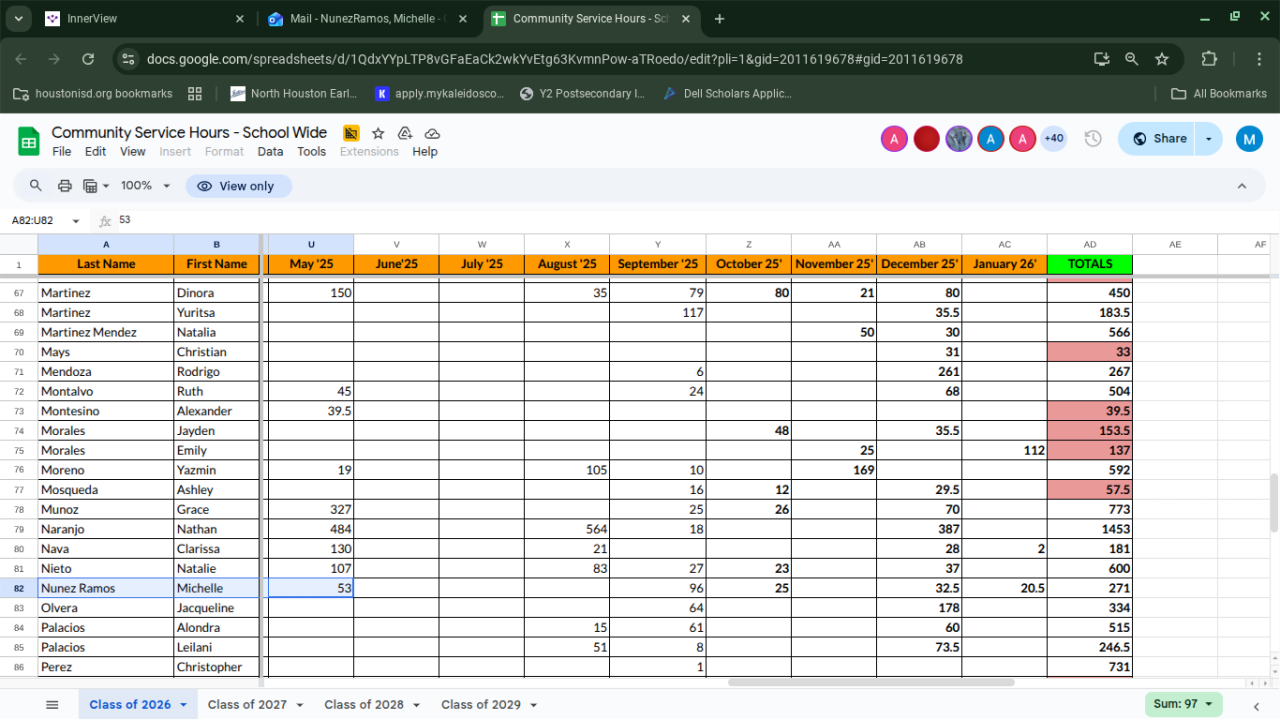Open Chrome extensions puzzle icon
Viewport: 1280px width, 720px height.
click(1208, 59)
